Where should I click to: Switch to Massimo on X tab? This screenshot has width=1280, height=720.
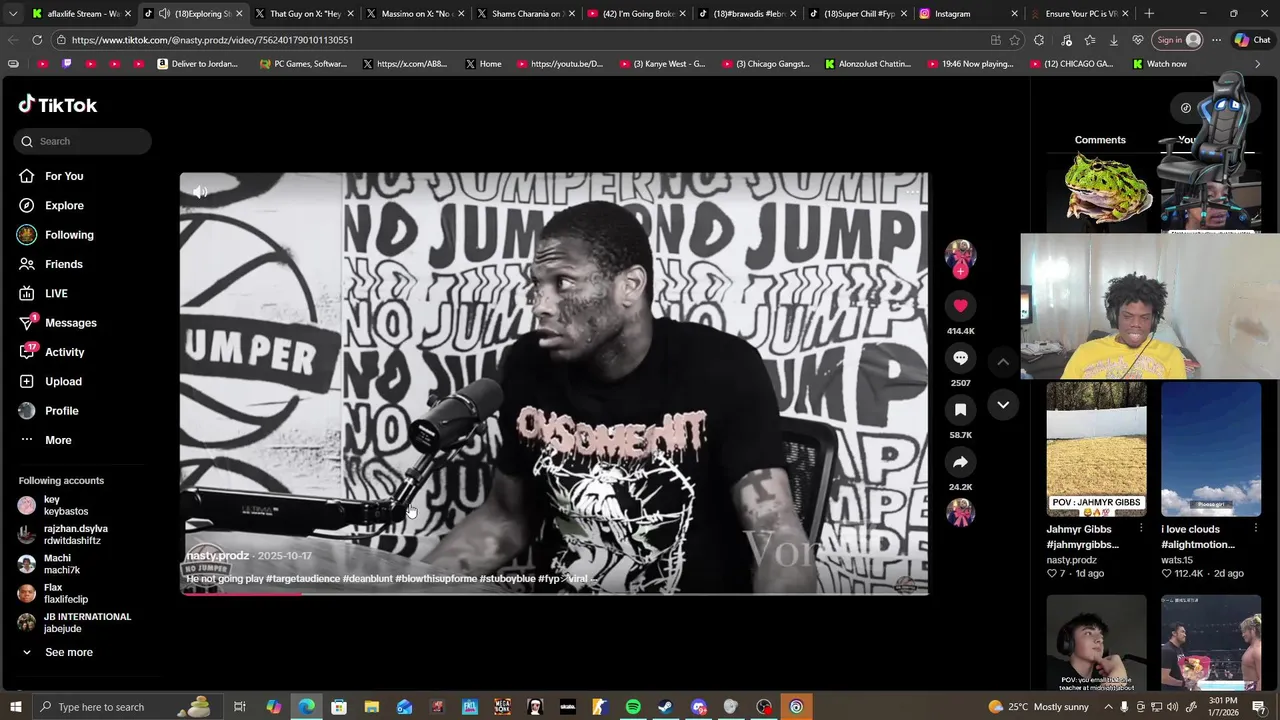pyautogui.click(x=414, y=14)
